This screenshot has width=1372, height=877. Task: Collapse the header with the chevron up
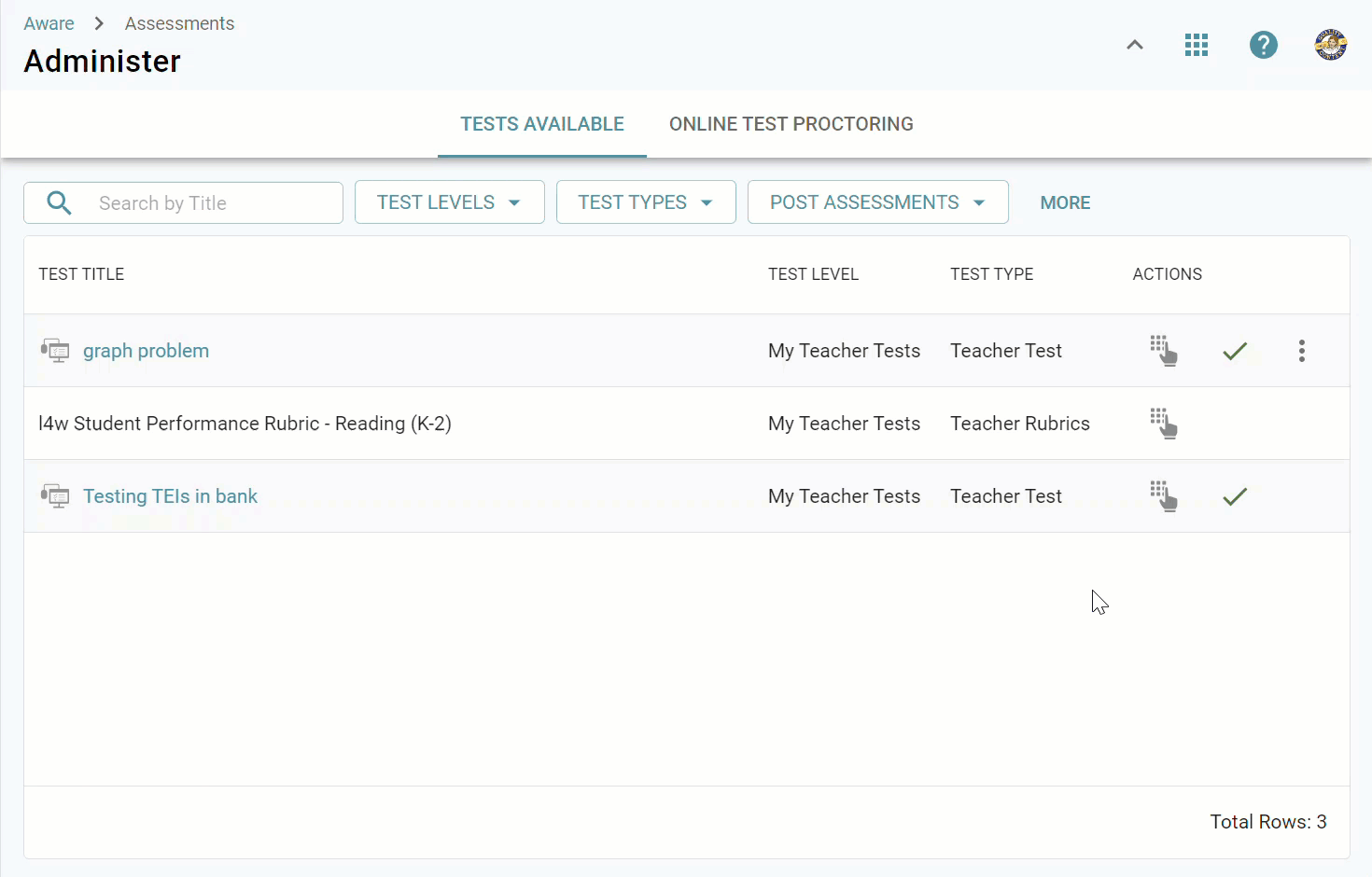pyautogui.click(x=1135, y=45)
